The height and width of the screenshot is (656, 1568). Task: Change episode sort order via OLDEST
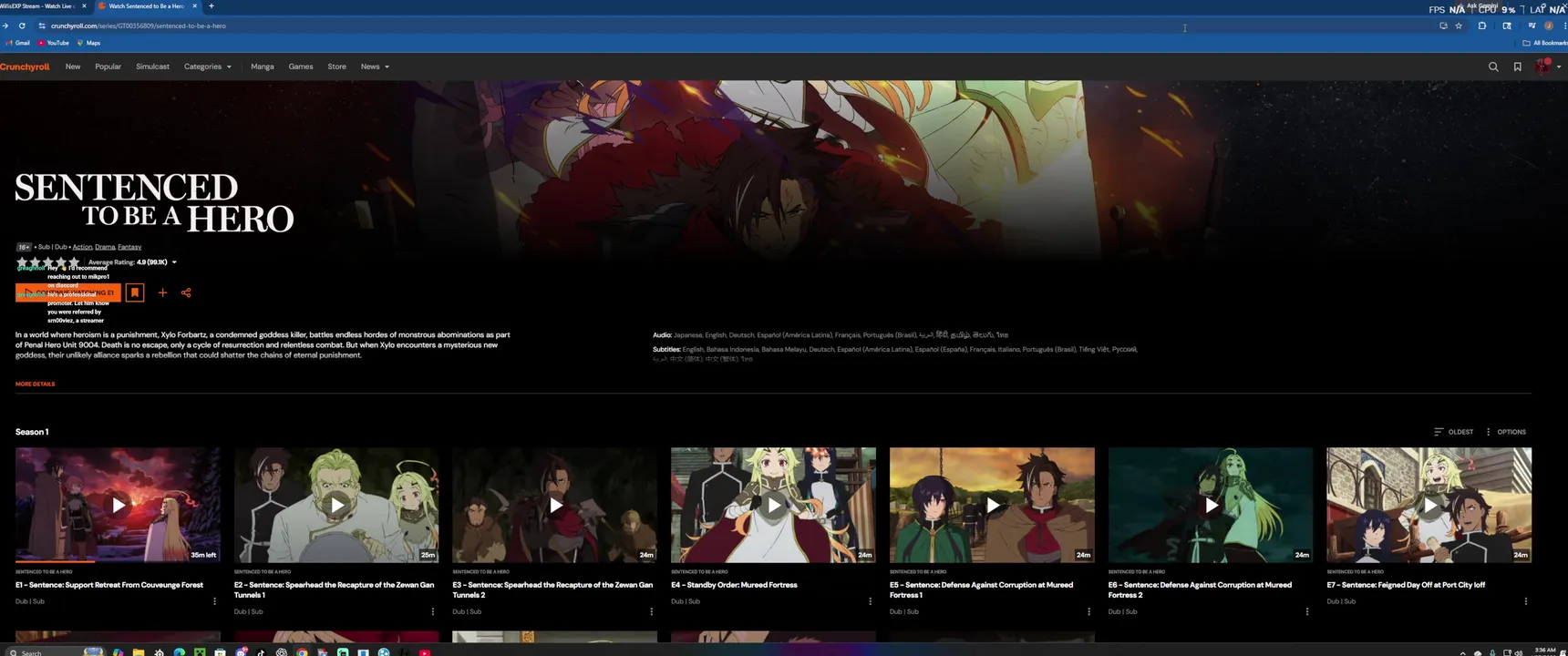point(1453,432)
